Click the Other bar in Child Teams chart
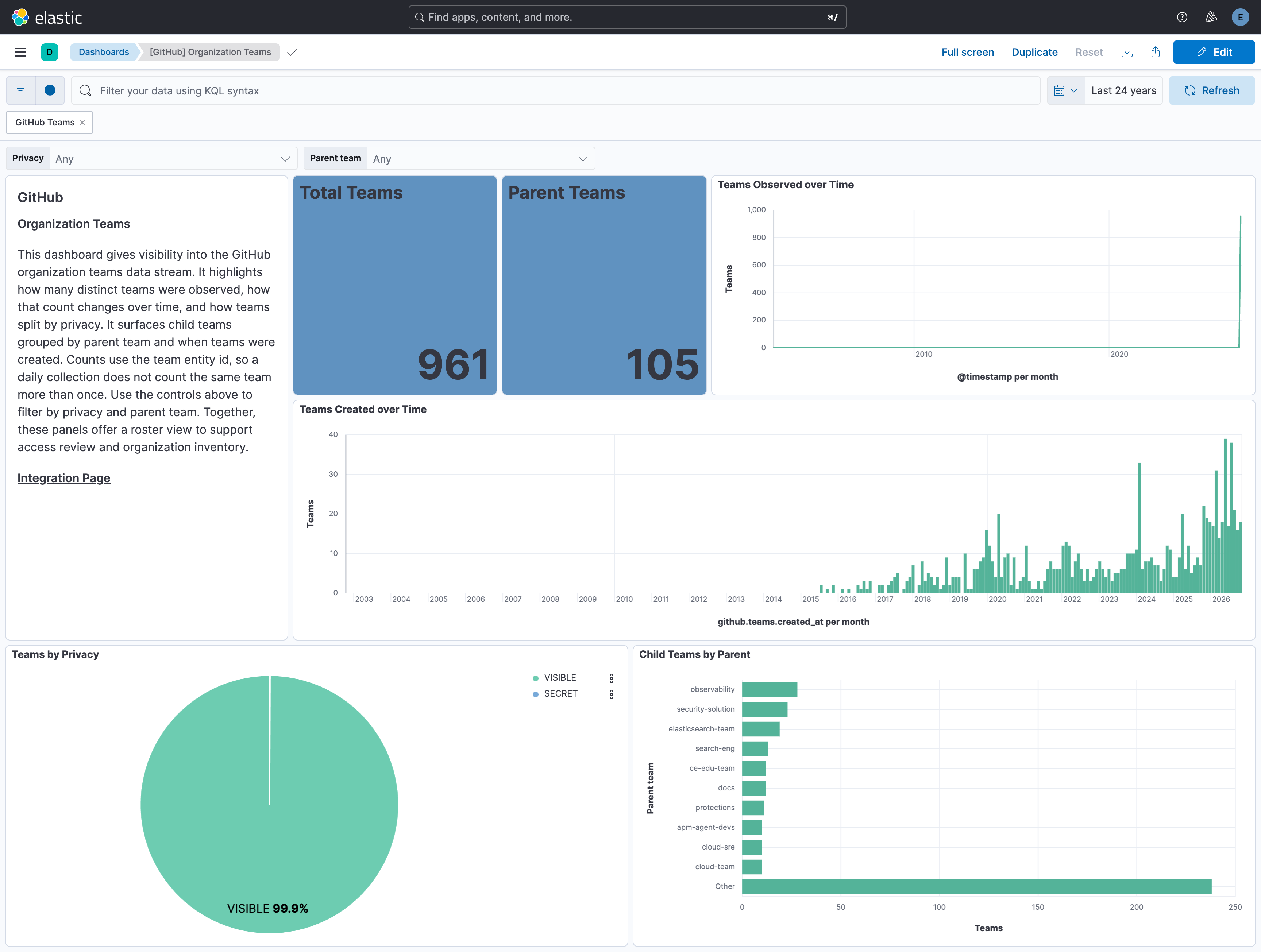The height and width of the screenshot is (952, 1261). 976,886
